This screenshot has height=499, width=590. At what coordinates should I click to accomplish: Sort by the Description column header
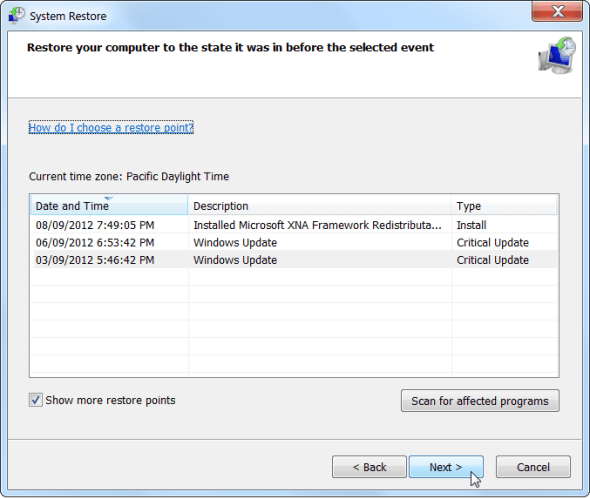[x=319, y=205]
